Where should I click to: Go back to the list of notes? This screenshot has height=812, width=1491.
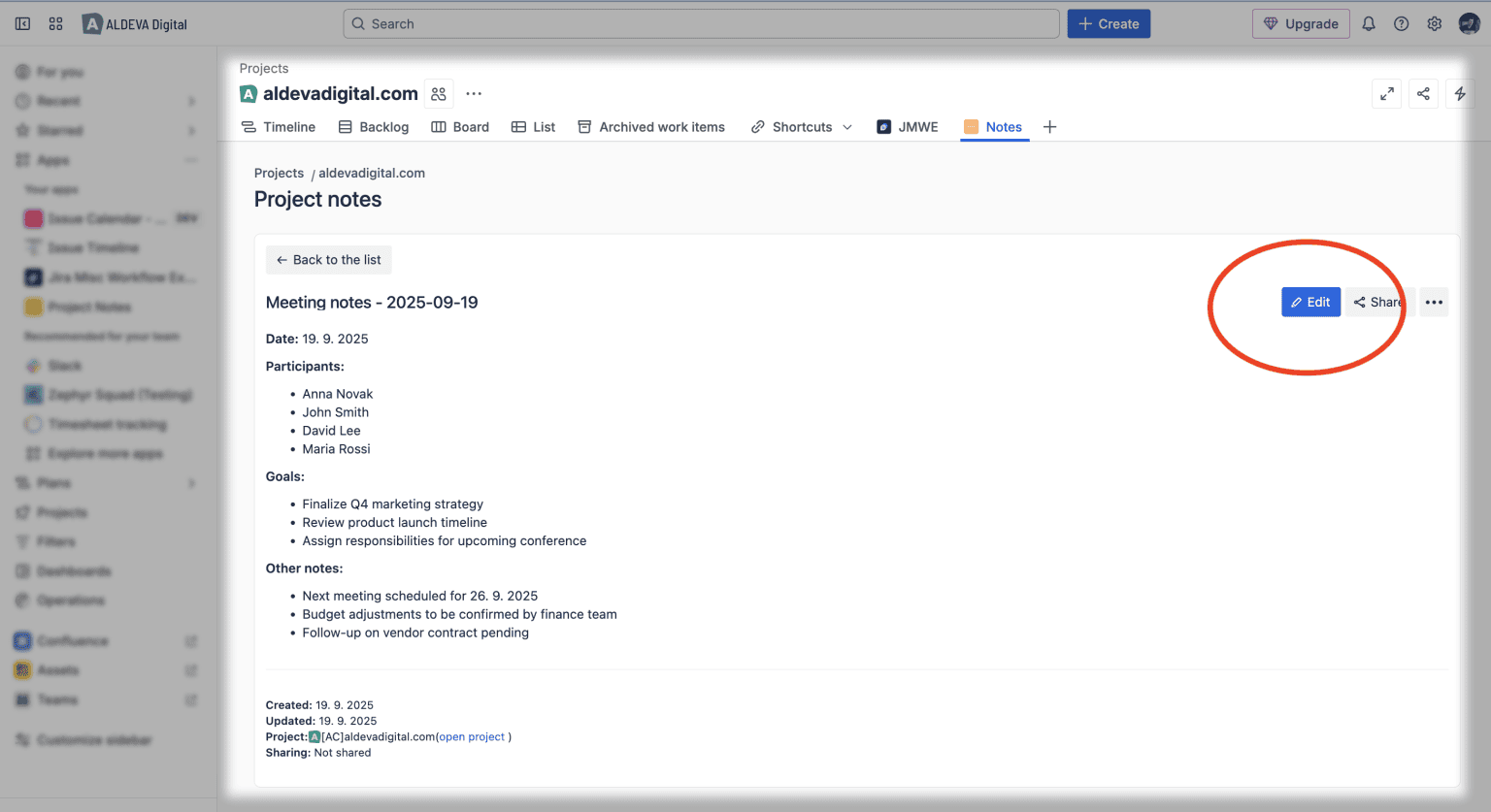pyautogui.click(x=329, y=260)
